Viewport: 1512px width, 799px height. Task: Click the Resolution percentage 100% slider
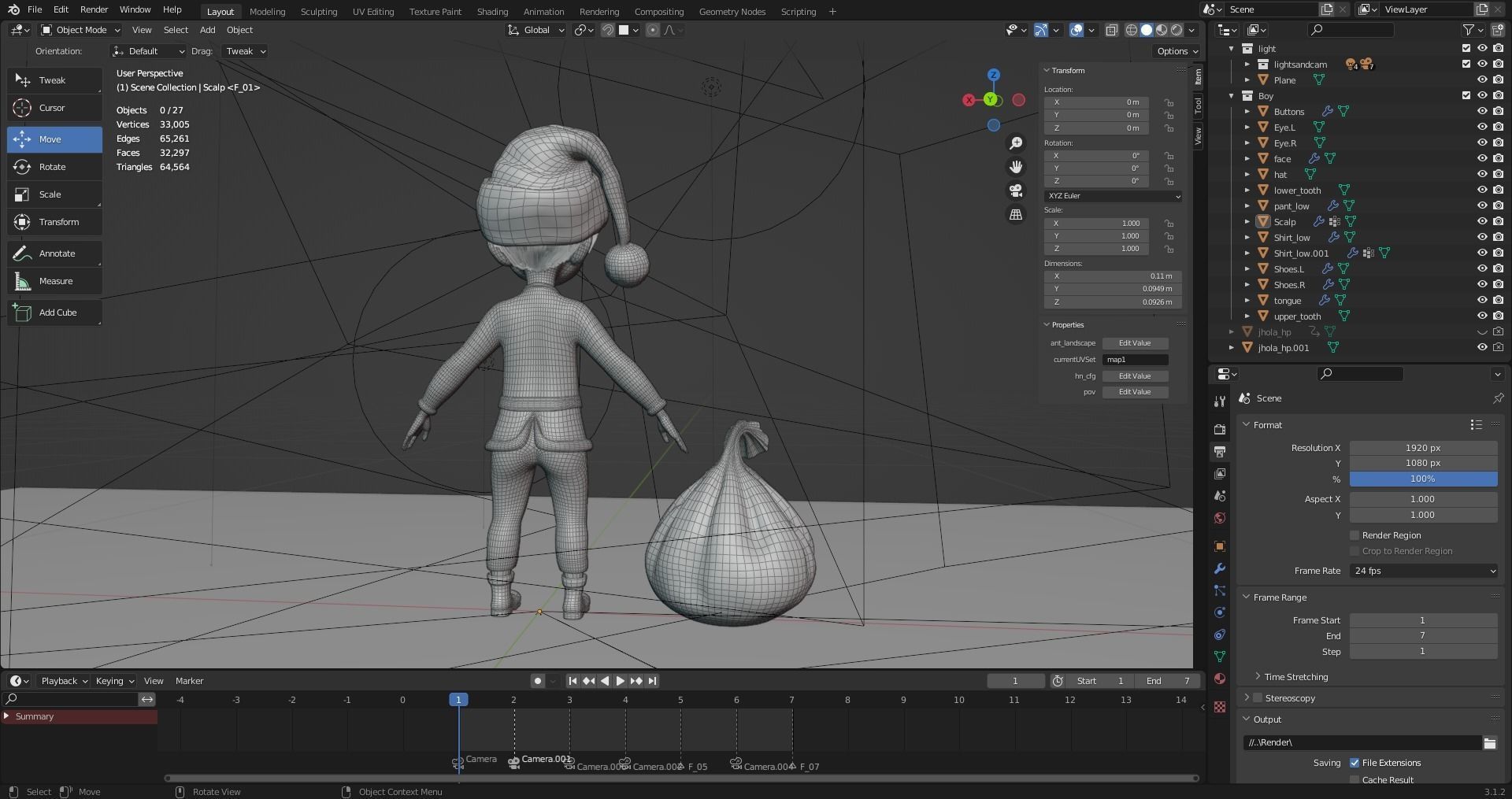click(1423, 479)
